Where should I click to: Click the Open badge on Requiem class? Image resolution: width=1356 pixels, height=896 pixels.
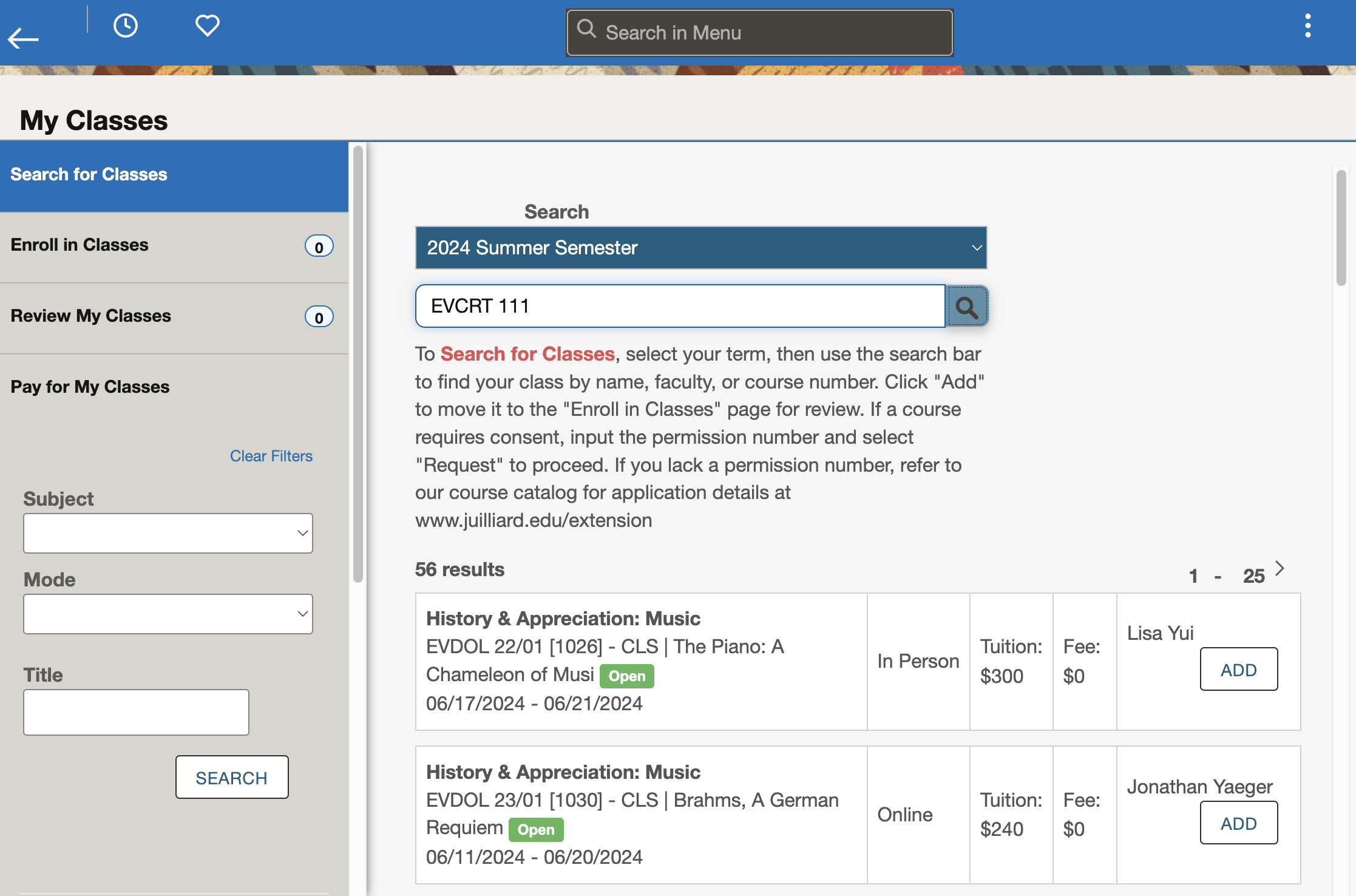[x=536, y=829]
